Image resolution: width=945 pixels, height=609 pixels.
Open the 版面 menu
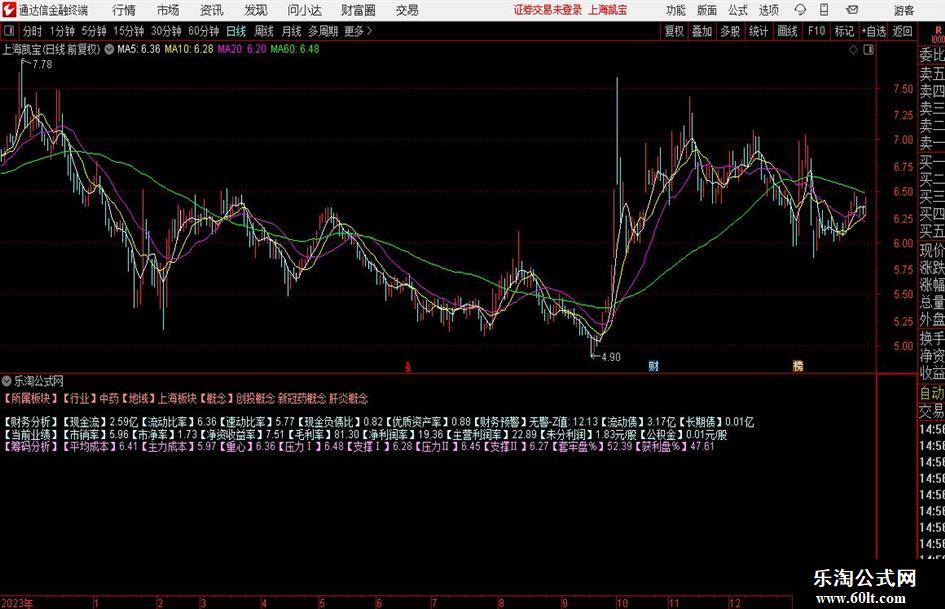point(706,10)
